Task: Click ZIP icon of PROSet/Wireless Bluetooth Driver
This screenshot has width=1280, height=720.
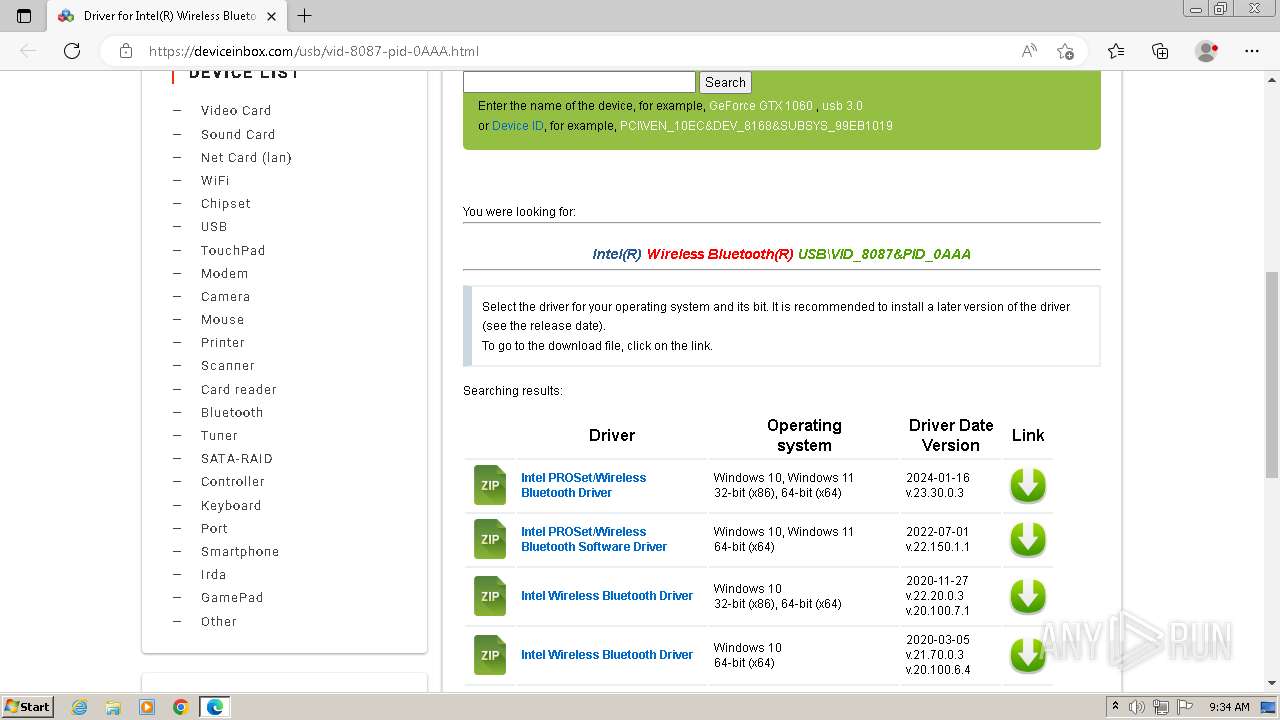Action: 490,485
